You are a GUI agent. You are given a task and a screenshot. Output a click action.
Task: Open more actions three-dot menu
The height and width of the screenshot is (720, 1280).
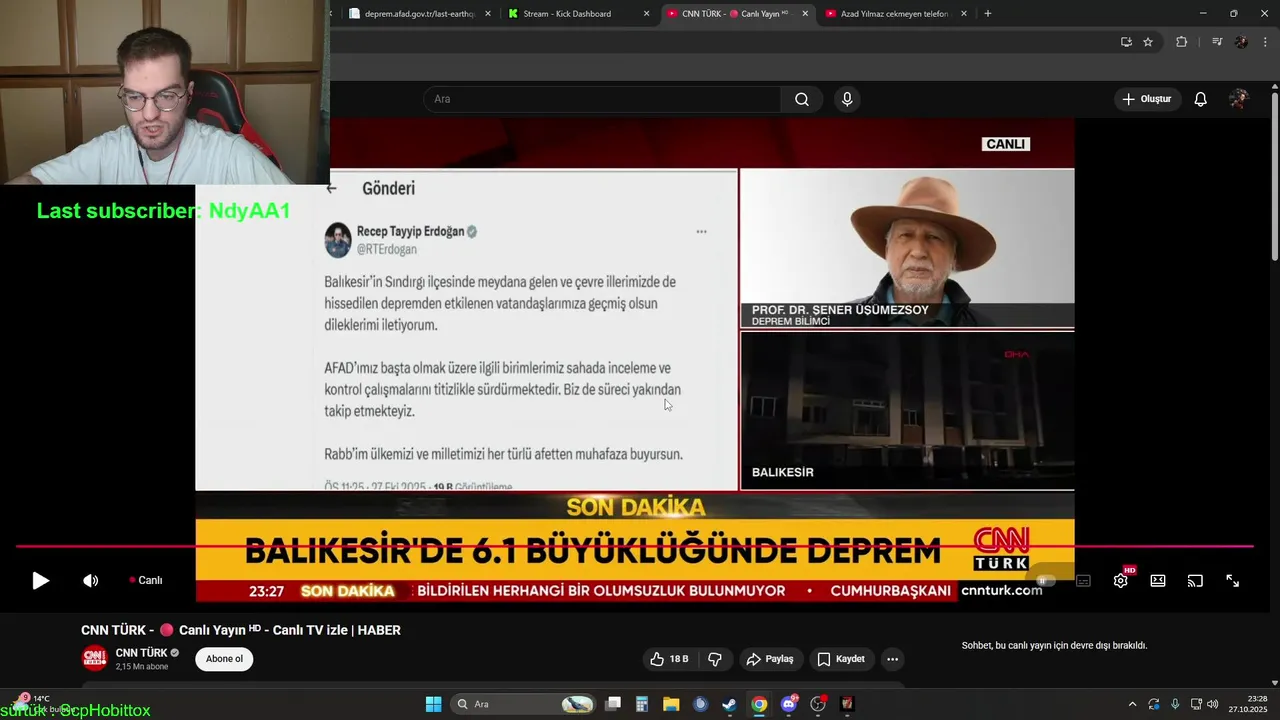[892, 659]
